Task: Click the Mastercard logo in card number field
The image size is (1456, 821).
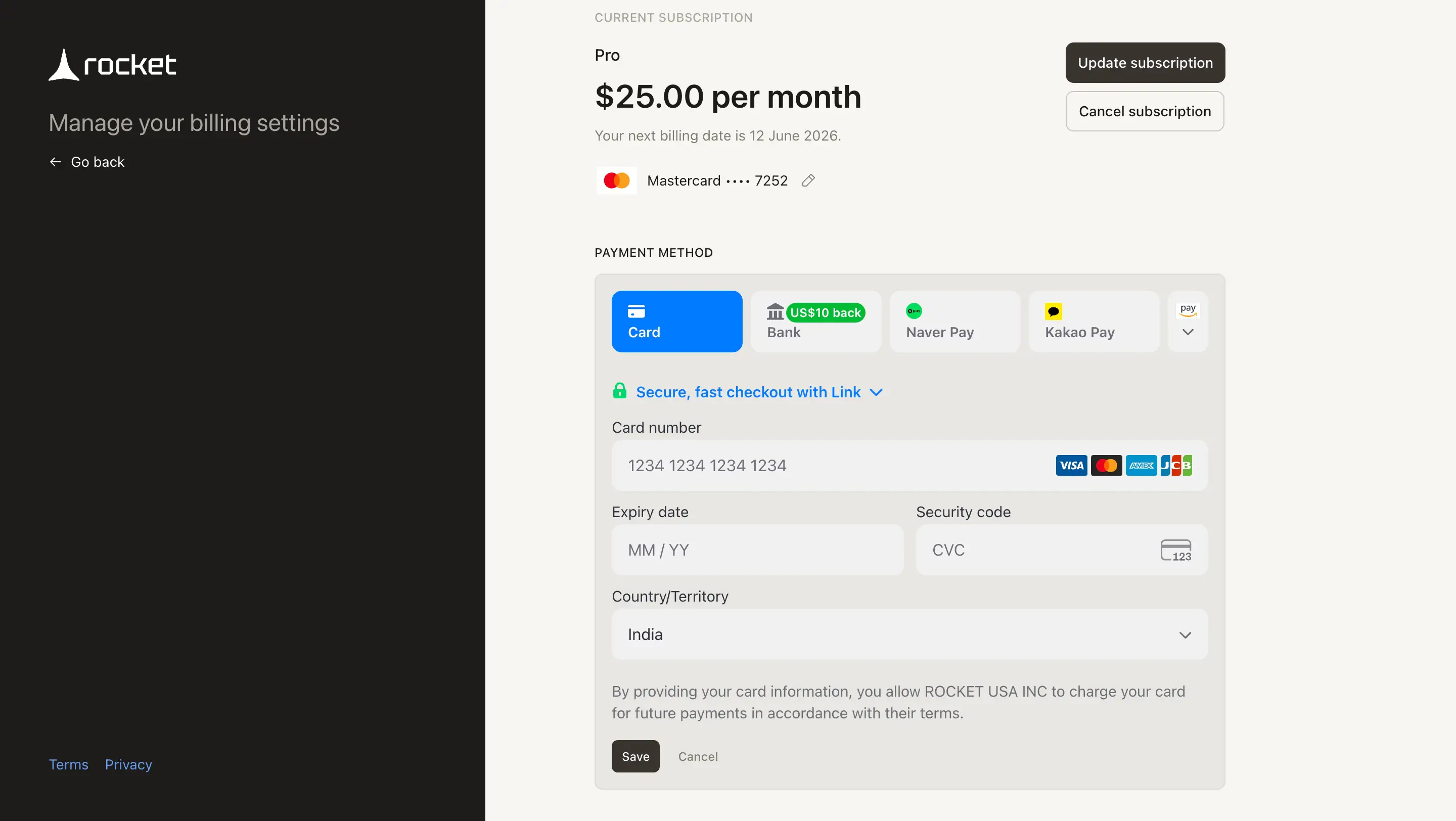Action: pos(1106,466)
